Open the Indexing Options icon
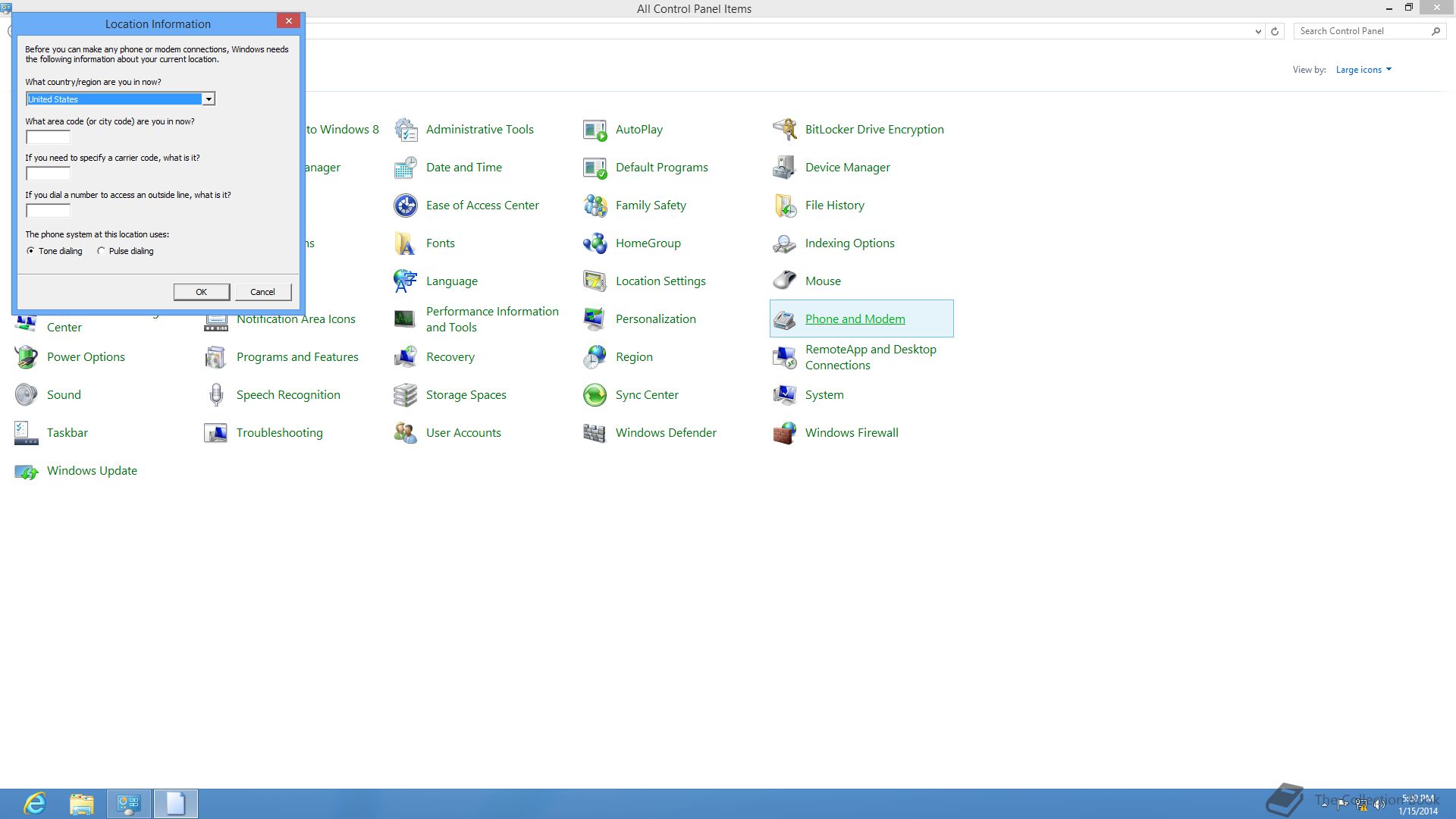This screenshot has height=819, width=1456. [x=785, y=243]
